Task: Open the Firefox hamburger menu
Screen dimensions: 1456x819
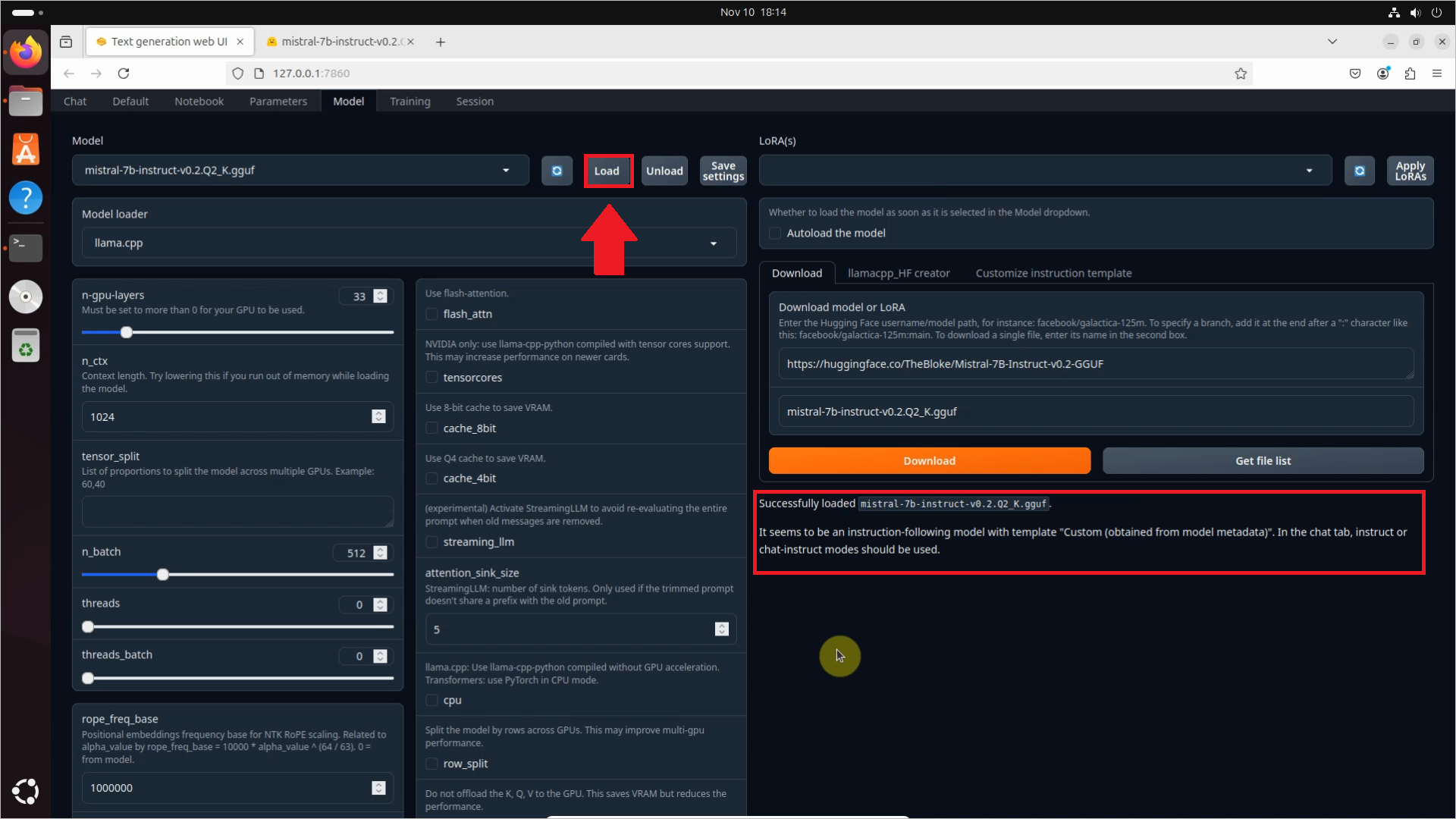Action: [x=1437, y=74]
